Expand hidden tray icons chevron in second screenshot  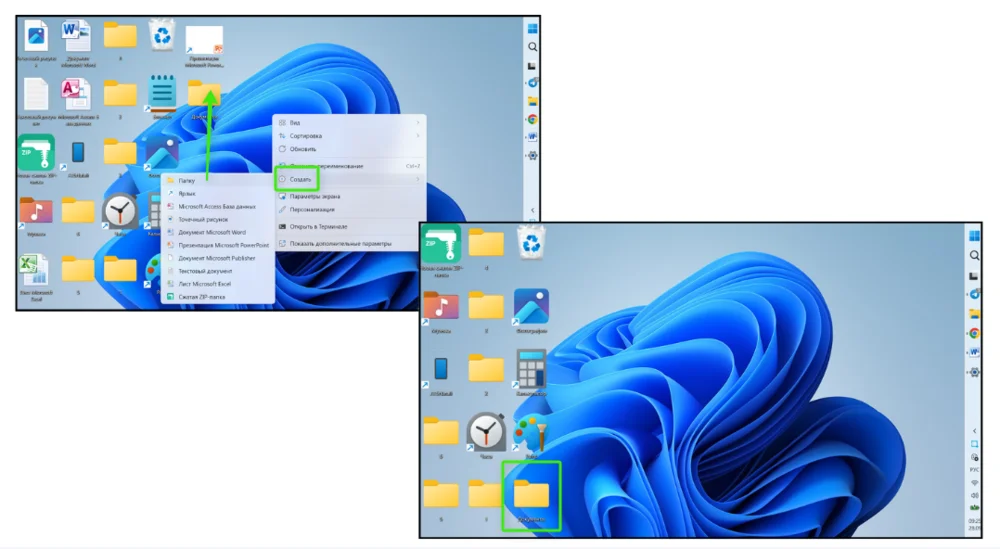point(974,431)
